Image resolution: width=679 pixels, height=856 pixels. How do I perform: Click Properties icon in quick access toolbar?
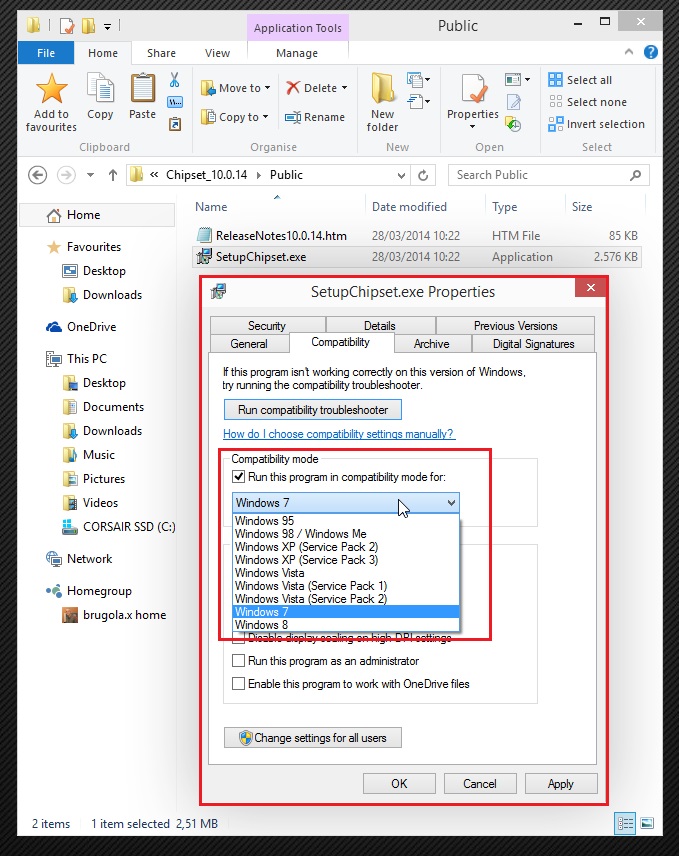click(67, 26)
